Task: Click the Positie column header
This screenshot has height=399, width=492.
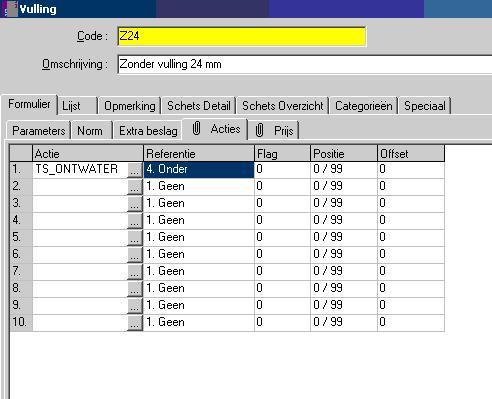Action: pos(344,153)
